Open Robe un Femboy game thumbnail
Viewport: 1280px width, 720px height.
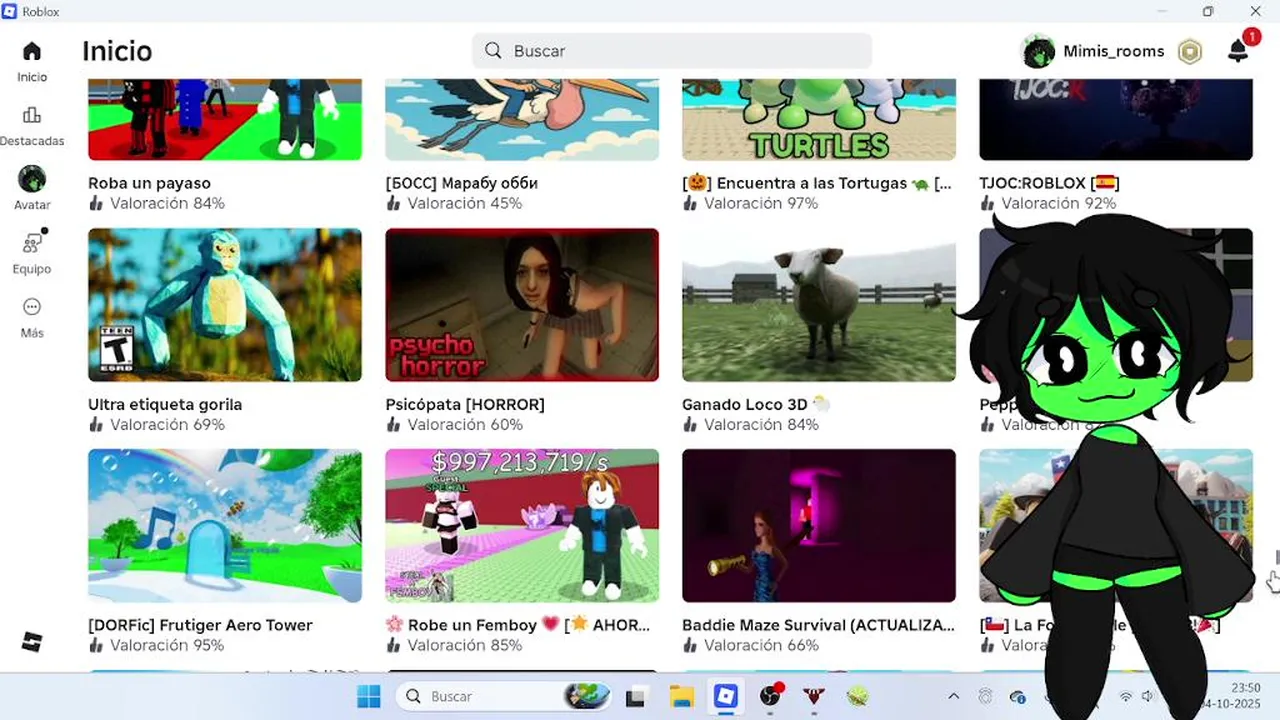(522, 526)
